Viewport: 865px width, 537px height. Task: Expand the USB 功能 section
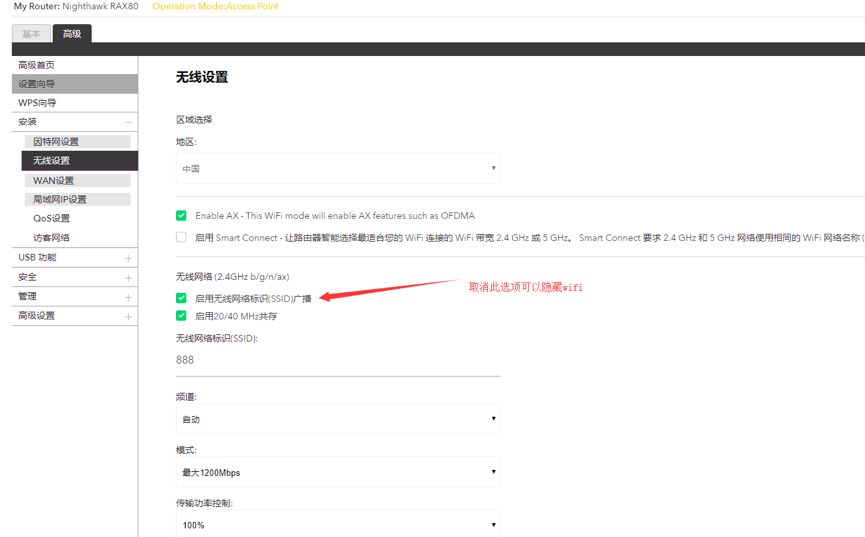[x=74, y=258]
